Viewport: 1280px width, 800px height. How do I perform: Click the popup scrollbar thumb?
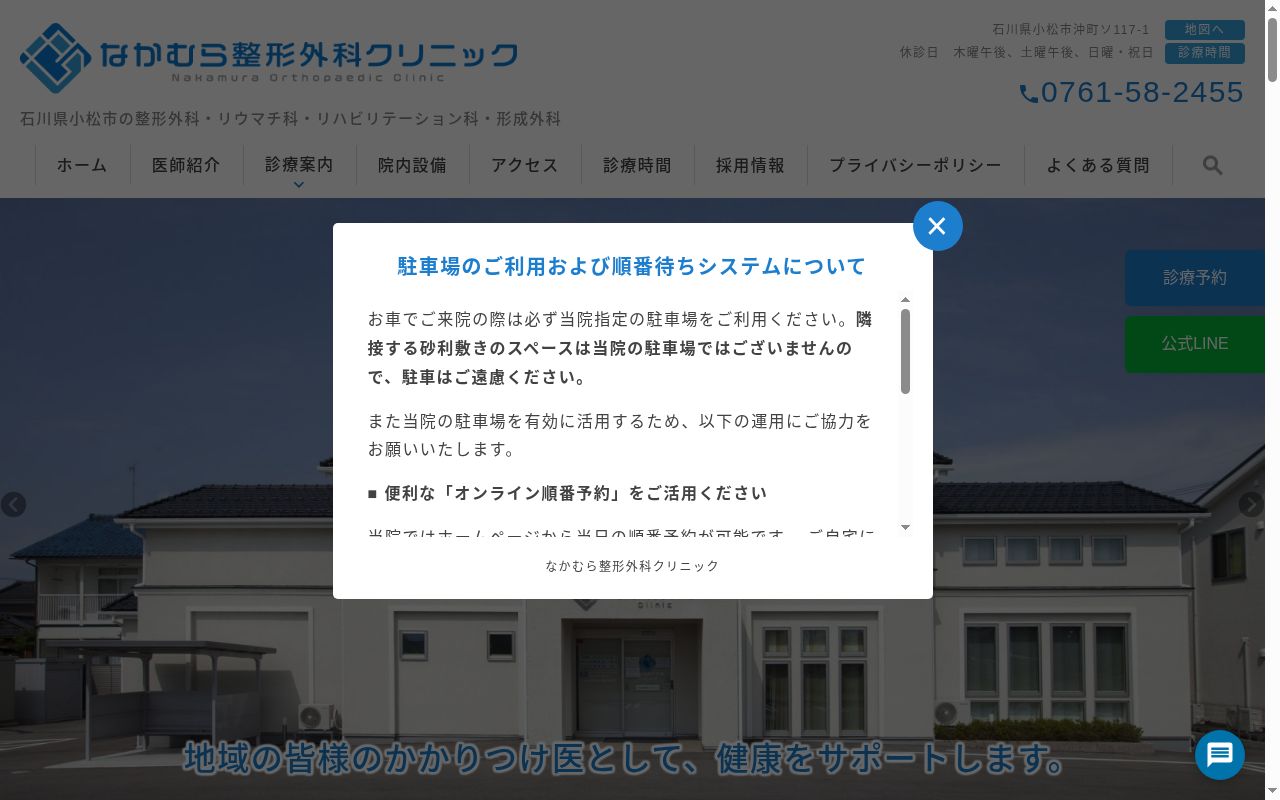[x=905, y=351]
